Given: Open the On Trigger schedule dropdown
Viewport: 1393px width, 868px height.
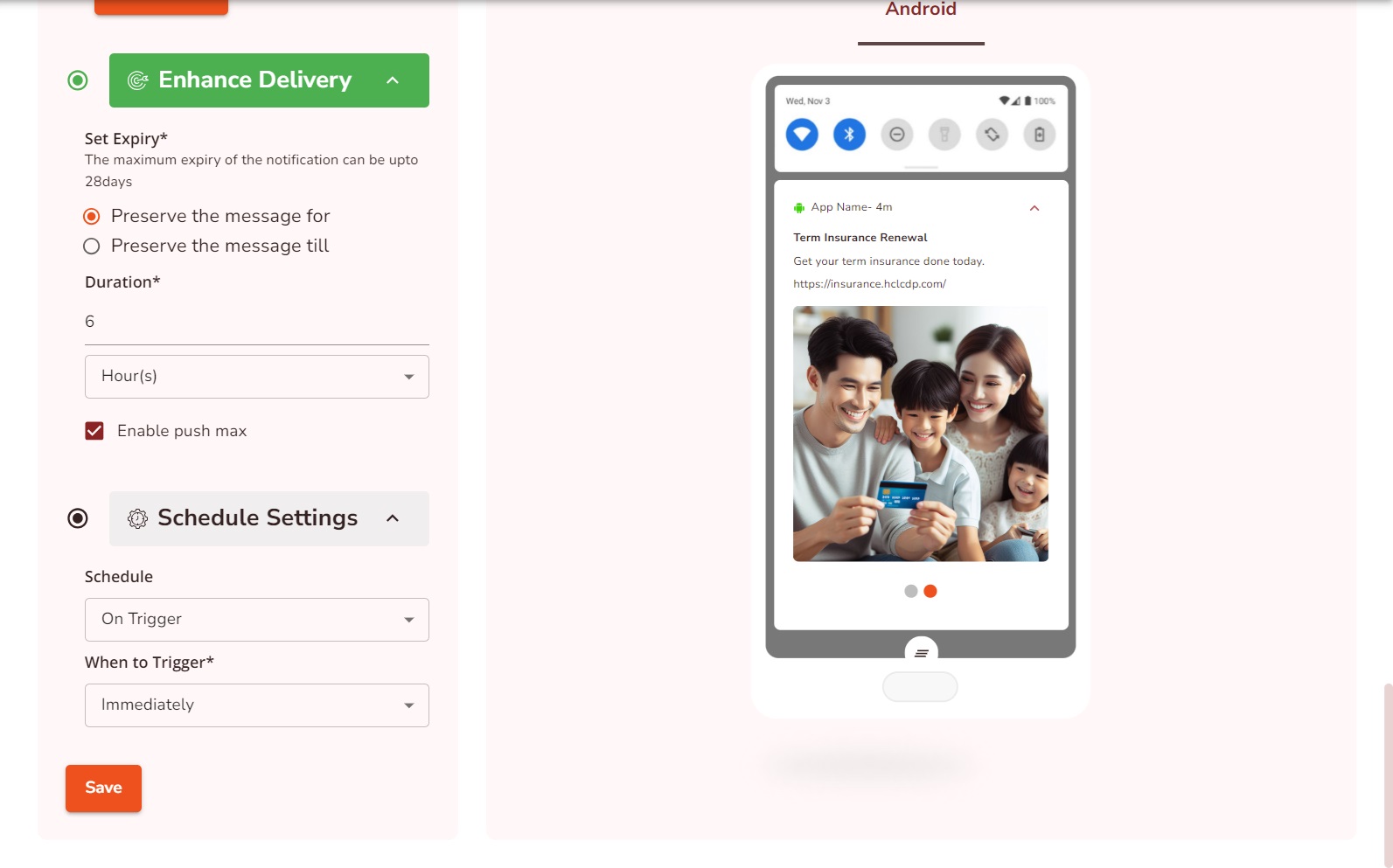Looking at the screenshot, I should pyautogui.click(x=257, y=620).
